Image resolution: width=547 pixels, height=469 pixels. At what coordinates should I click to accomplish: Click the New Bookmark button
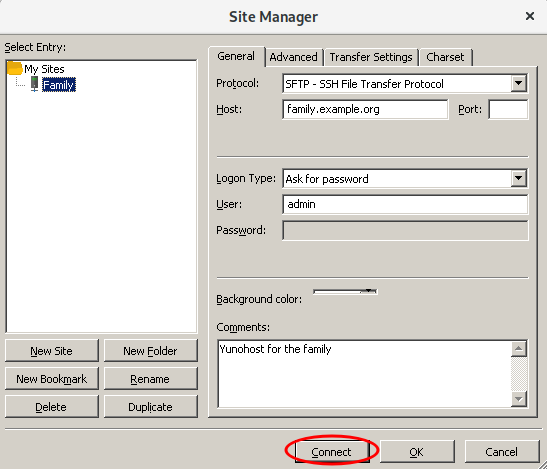(52, 379)
